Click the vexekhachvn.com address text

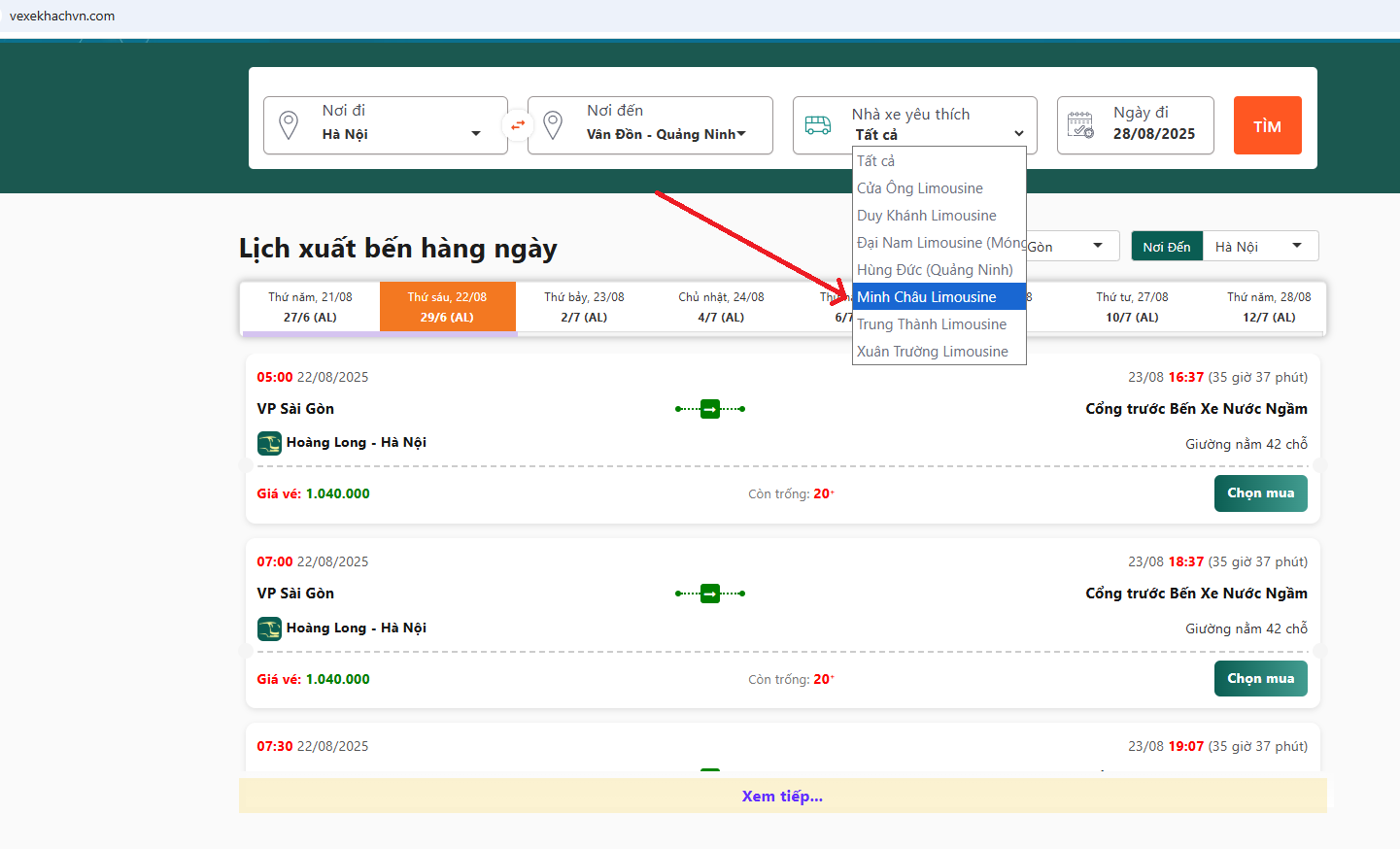[62, 16]
